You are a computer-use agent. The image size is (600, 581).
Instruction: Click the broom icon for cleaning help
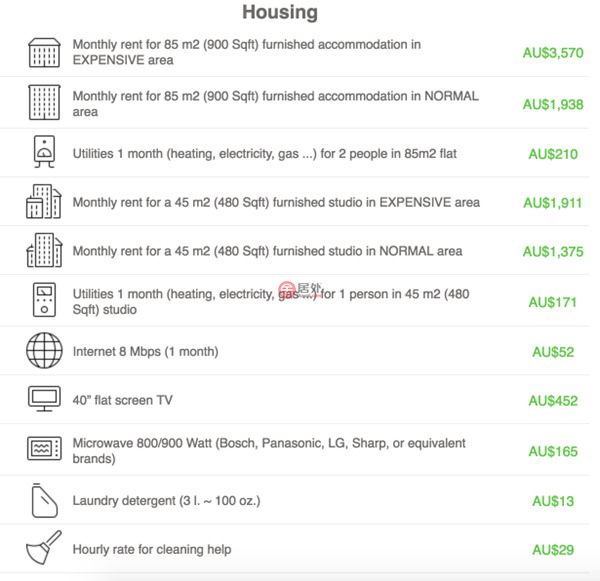point(44,549)
